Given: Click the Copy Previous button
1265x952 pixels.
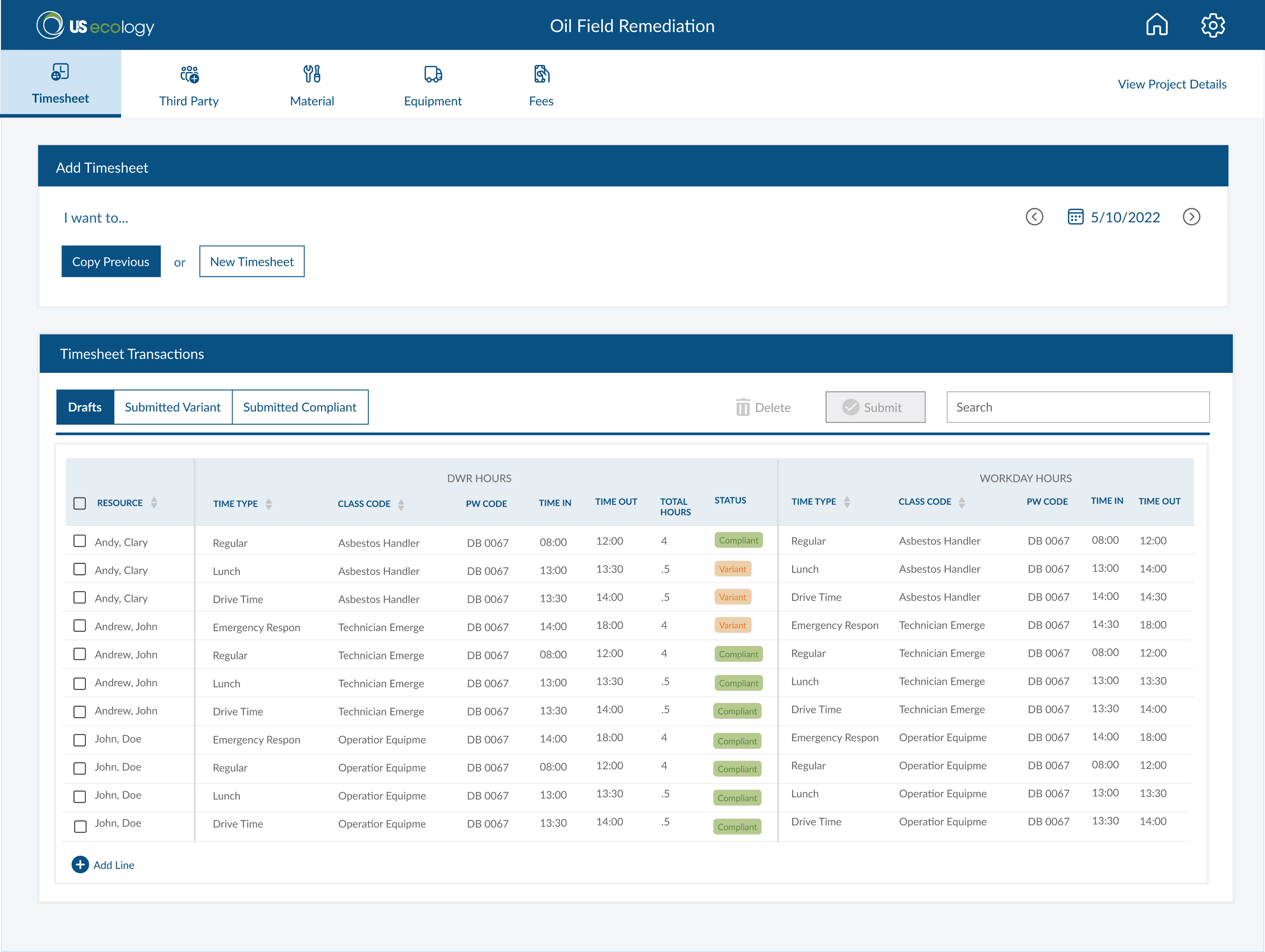Looking at the screenshot, I should pos(111,261).
